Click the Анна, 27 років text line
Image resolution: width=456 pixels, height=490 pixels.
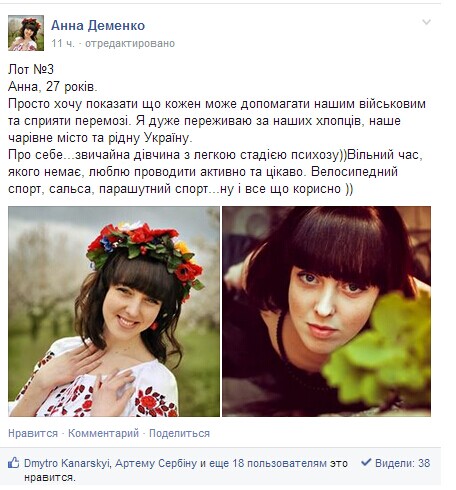point(53,87)
